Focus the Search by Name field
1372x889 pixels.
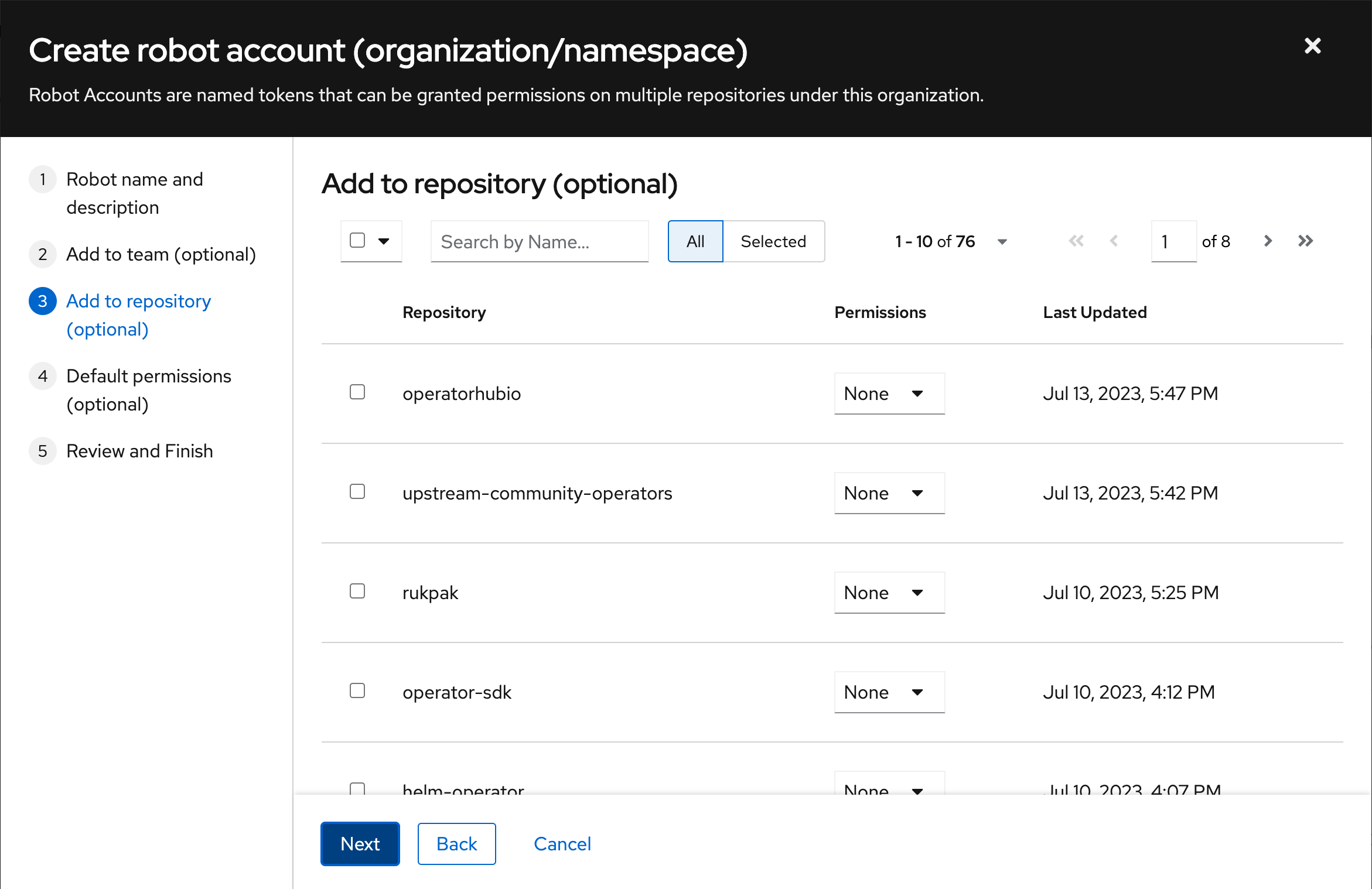click(x=539, y=241)
